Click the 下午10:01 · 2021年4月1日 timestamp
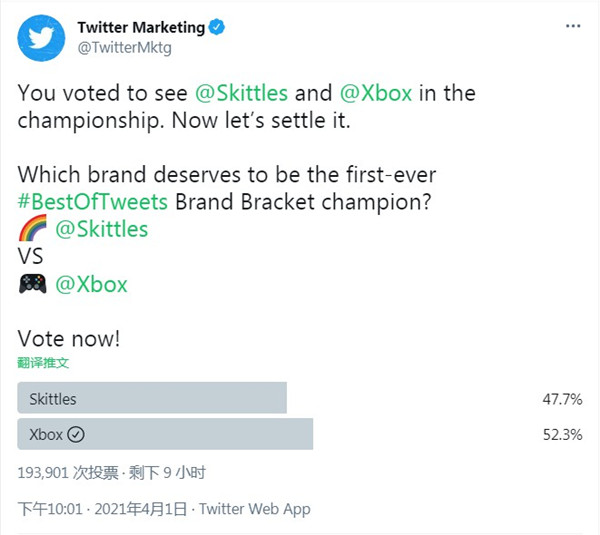This screenshot has height=535, width=600. point(102,509)
